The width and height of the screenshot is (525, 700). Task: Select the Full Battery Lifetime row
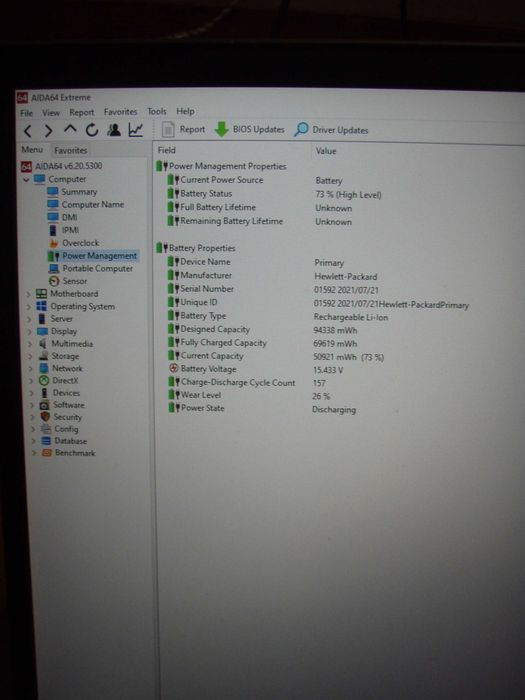[260, 208]
